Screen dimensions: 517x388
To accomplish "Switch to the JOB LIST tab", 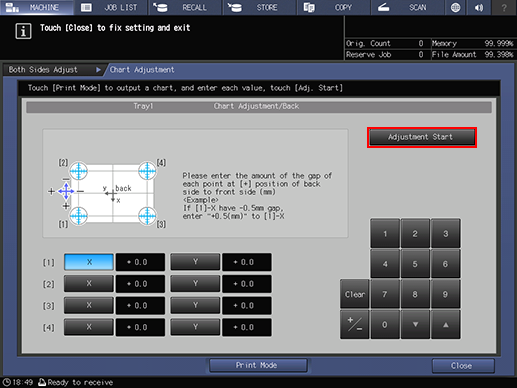I will pos(111,7).
